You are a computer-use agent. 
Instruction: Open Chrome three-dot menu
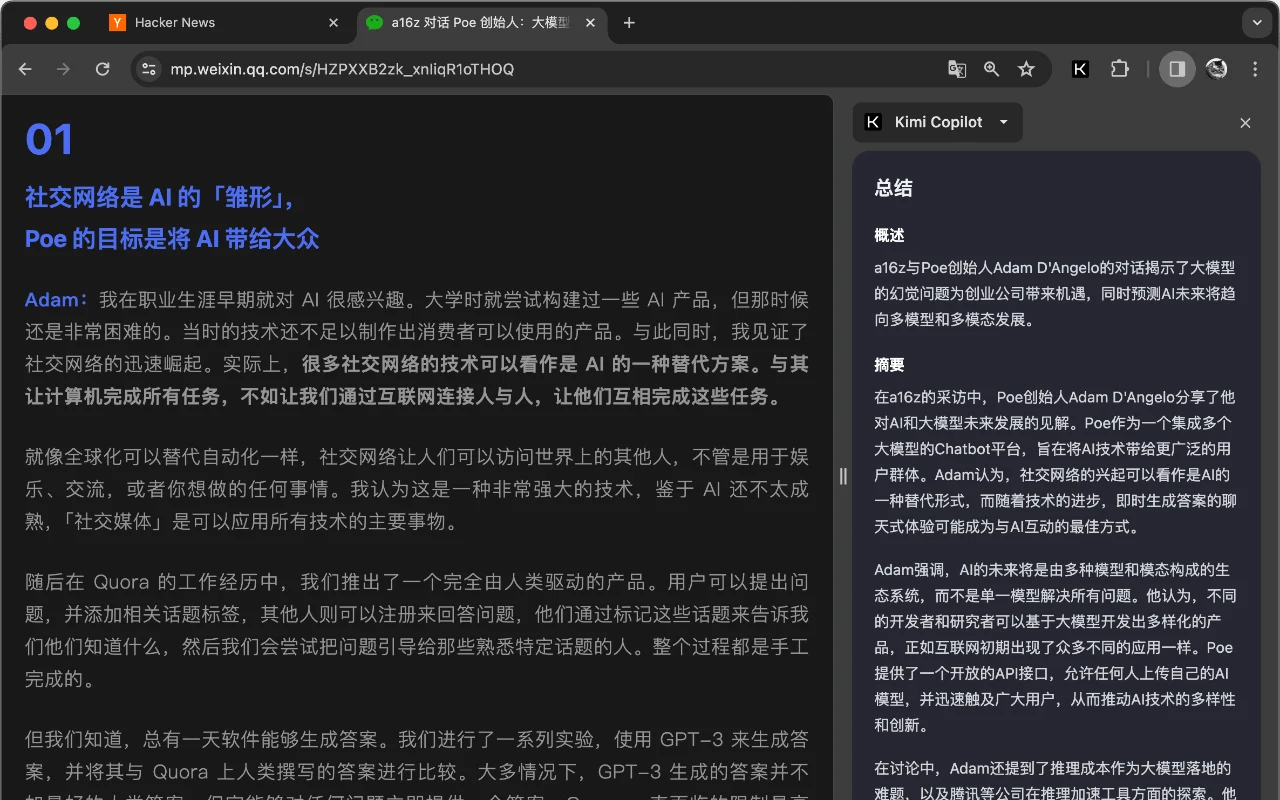1255,69
